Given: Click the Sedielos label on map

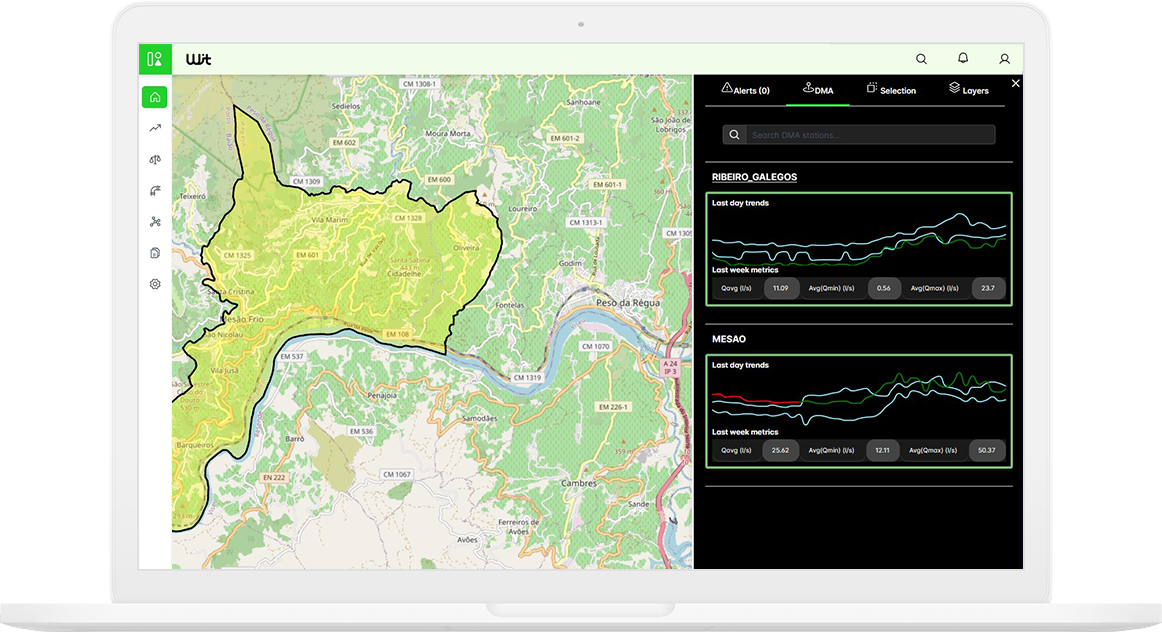Looking at the screenshot, I should click(346, 106).
